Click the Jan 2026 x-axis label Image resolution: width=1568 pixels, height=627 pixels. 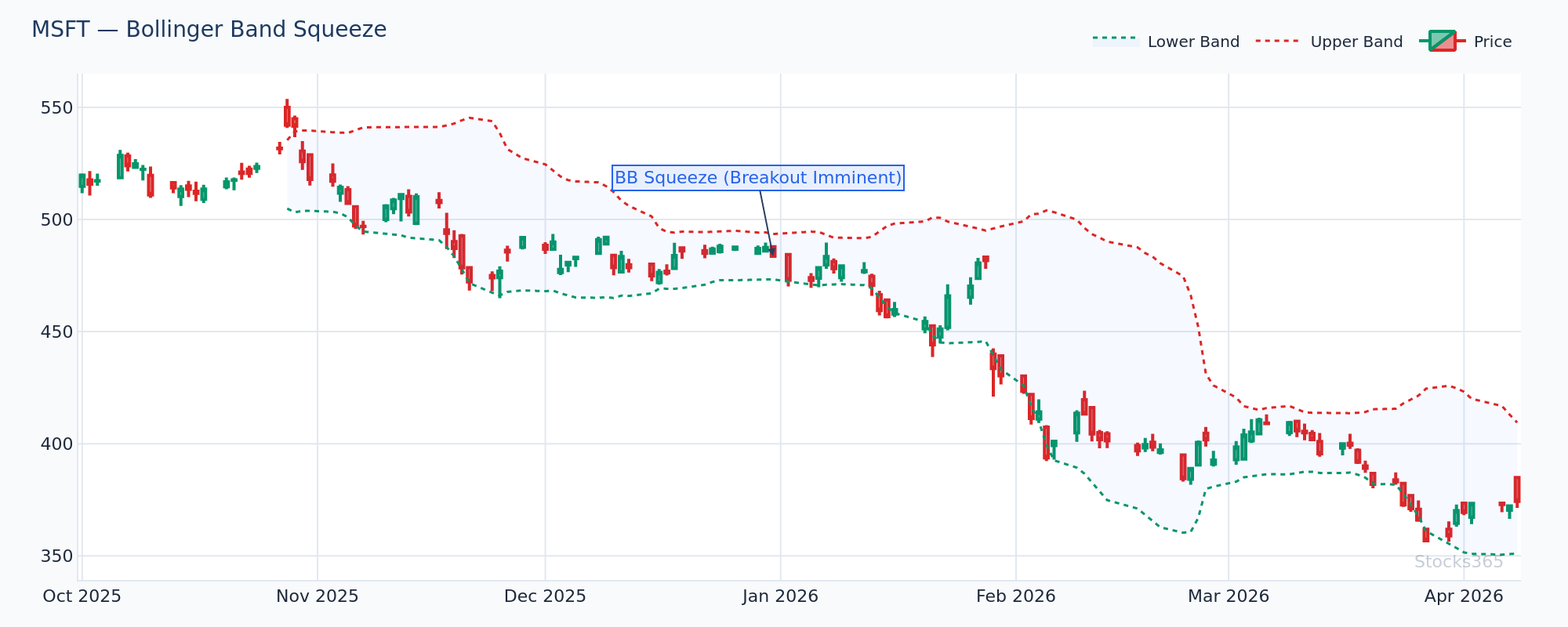780,596
